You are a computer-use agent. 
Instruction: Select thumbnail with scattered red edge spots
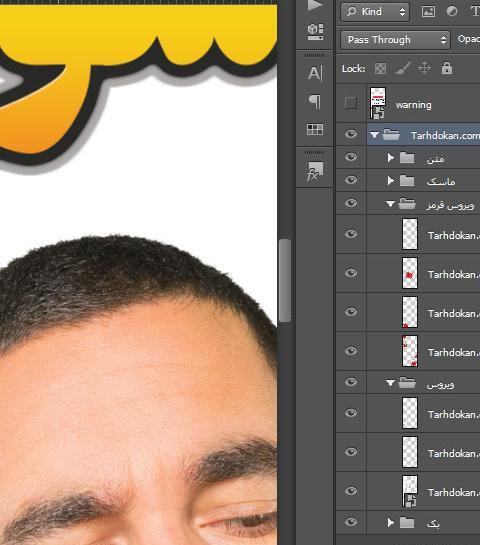pyautogui.click(x=410, y=351)
